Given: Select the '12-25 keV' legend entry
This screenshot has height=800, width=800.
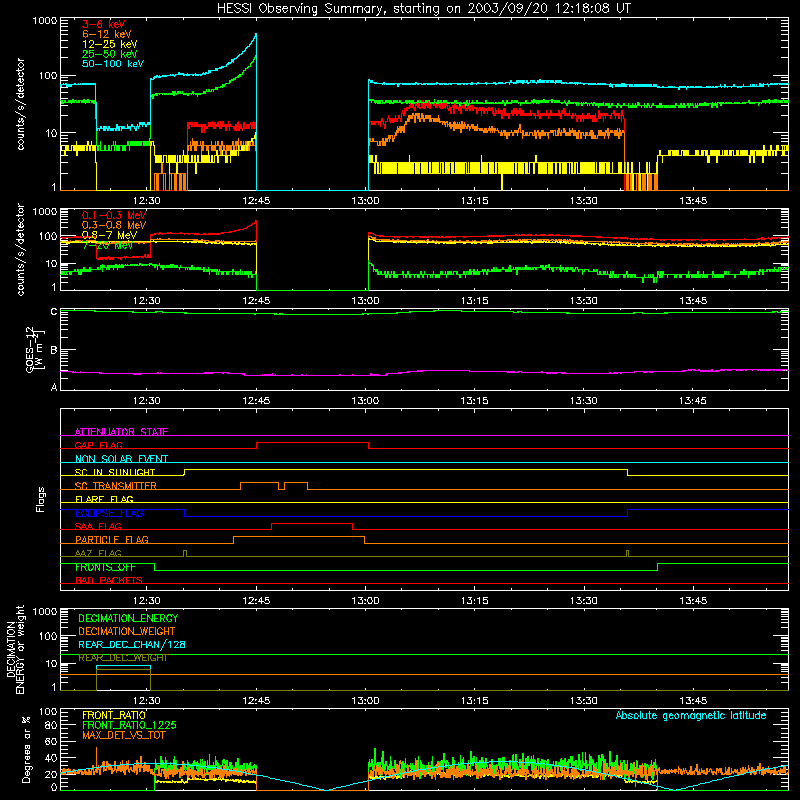Looking at the screenshot, I should [x=109, y=44].
